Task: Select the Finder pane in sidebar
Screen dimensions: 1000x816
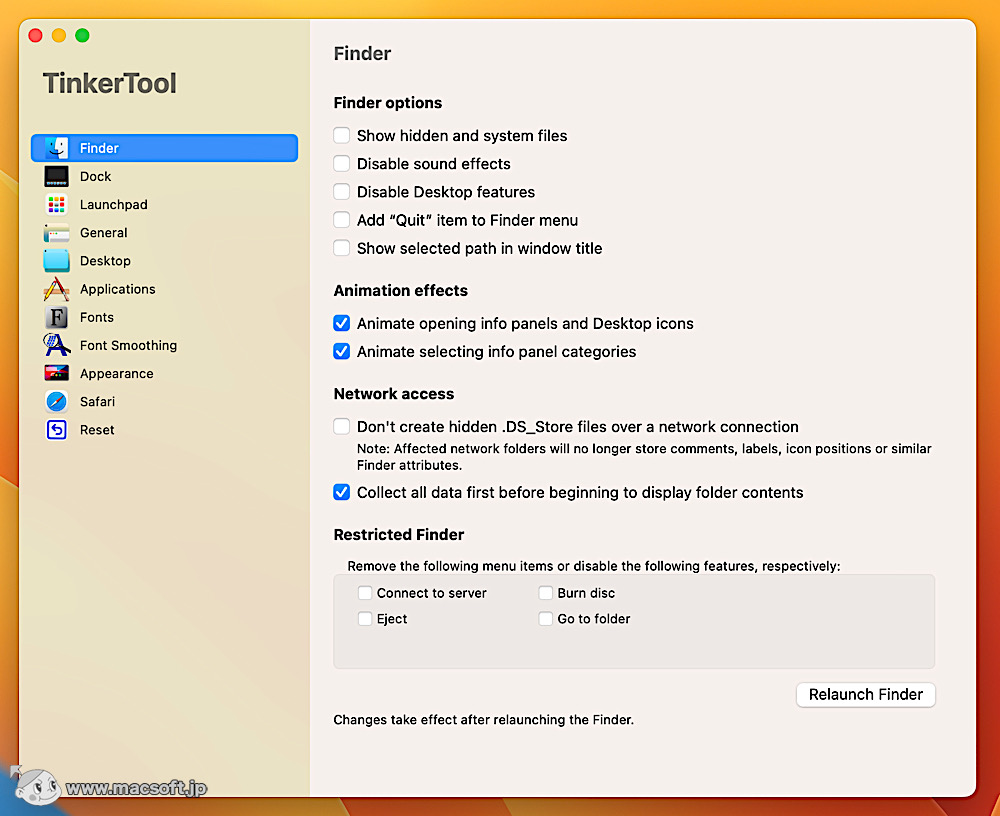Action: point(99,147)
